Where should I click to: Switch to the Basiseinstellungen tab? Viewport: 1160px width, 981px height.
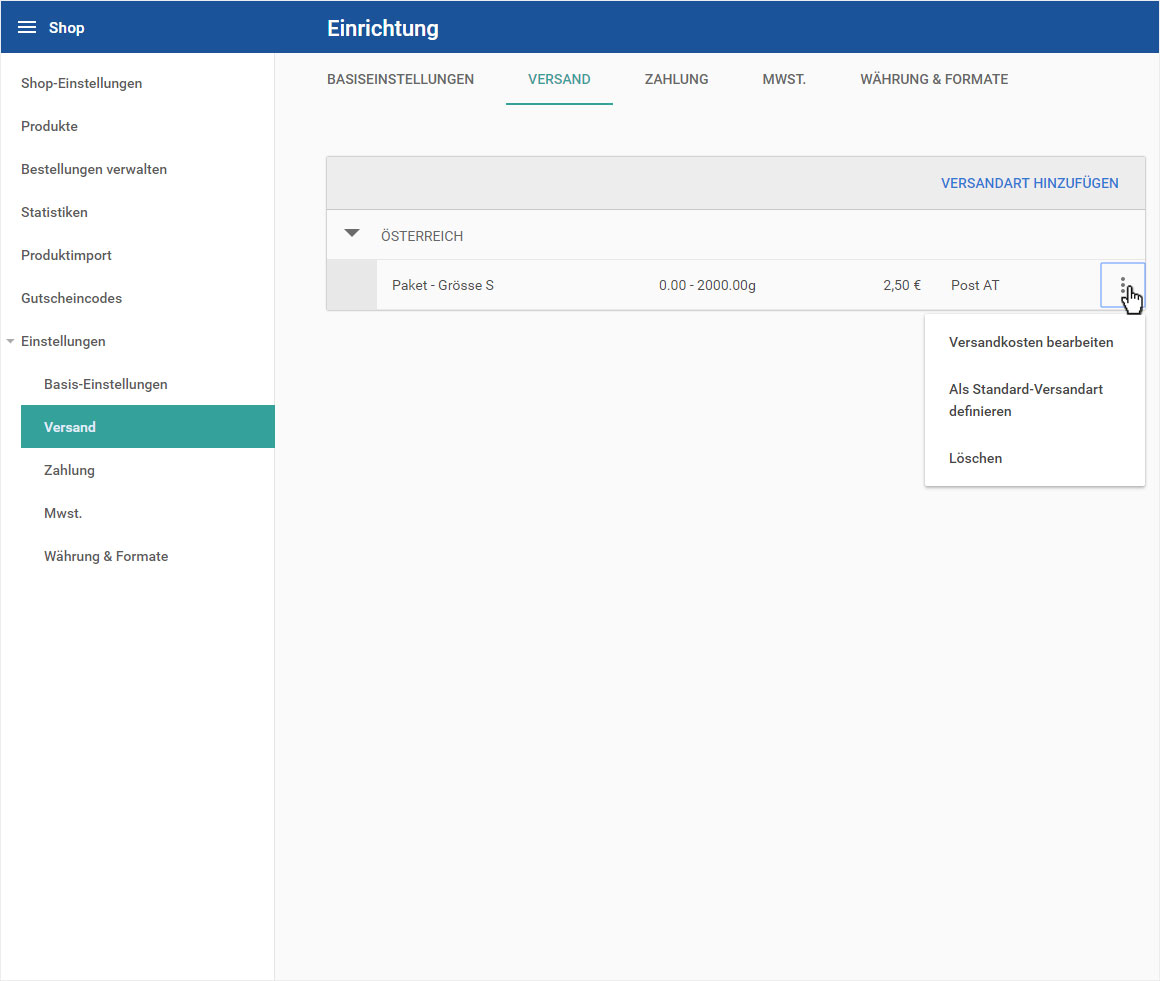400,79
